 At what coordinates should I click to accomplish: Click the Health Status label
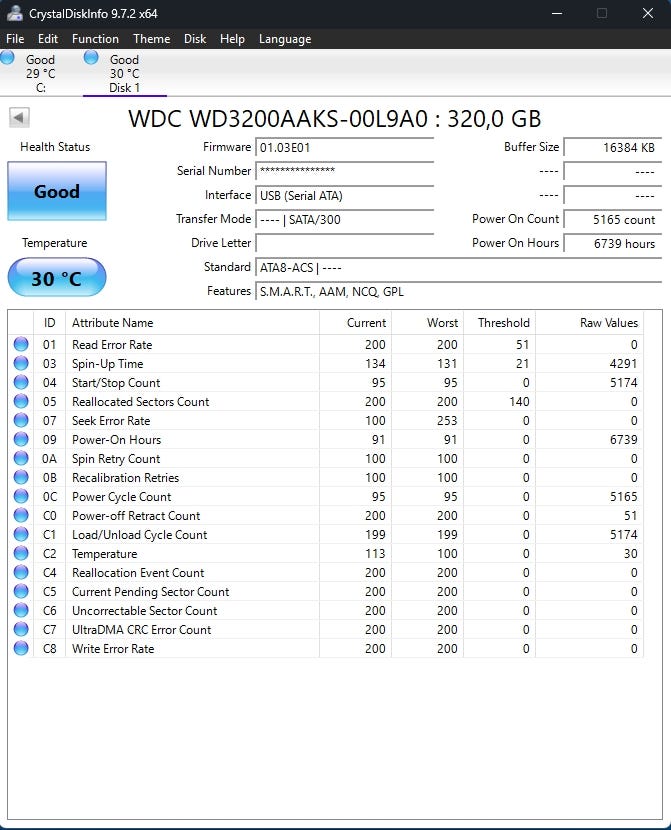pos(55,147)
